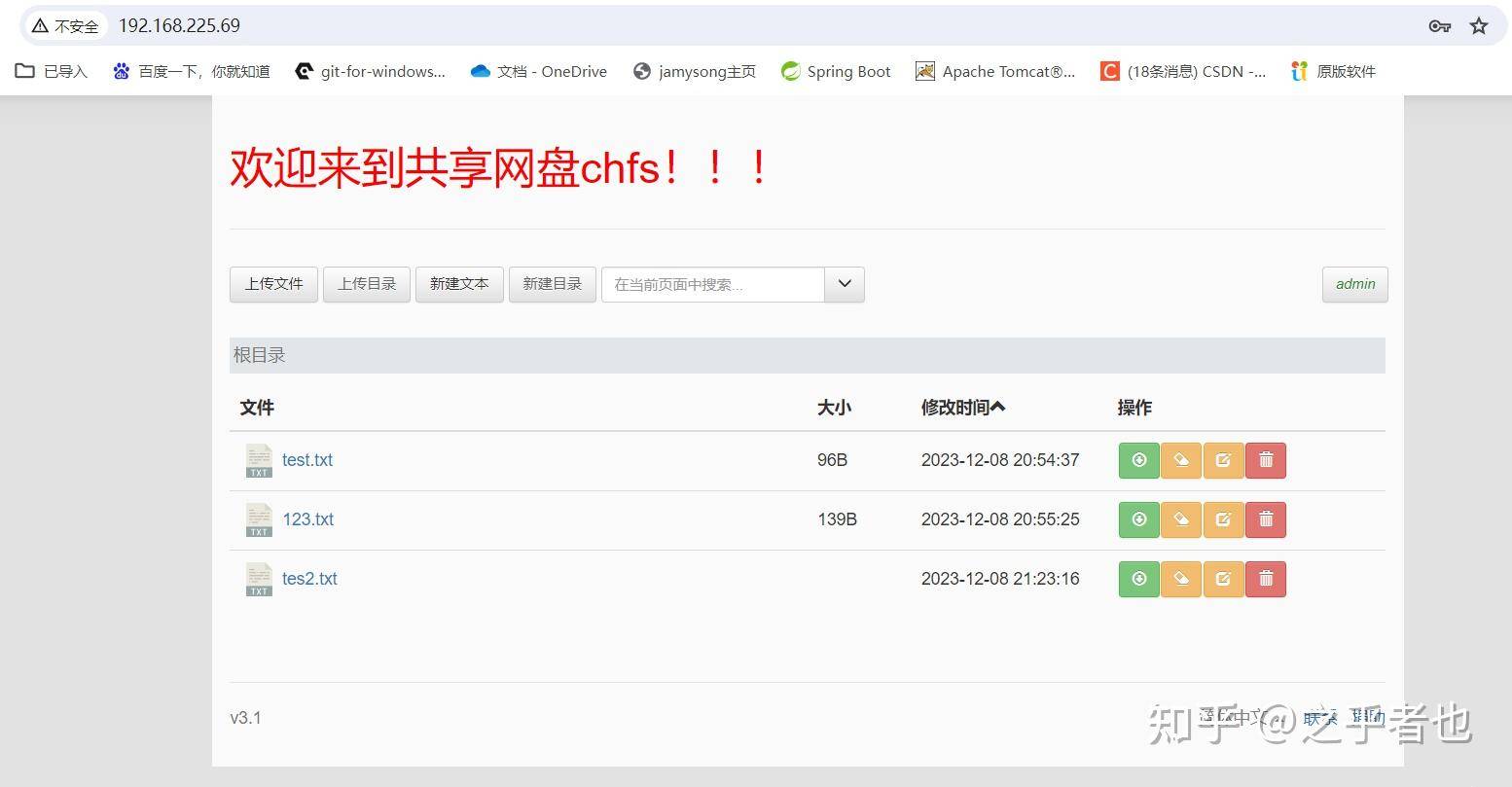Image resolution: width=1512 pixels, height=787 pixels.
Task: Click the tes2.txt file type icon
Action: [x=259, y=580]
